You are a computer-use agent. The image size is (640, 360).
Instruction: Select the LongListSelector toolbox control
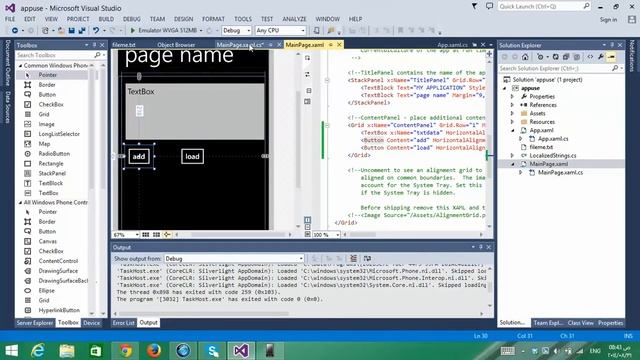(59, 134)
